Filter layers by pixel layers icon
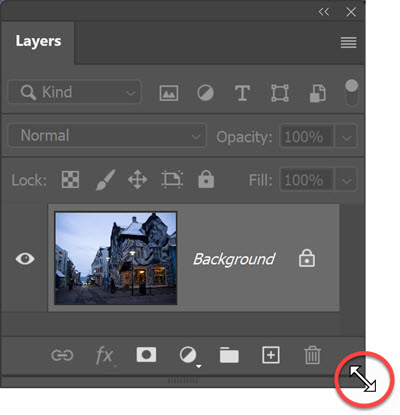400x415 pixels. [169, 93]
